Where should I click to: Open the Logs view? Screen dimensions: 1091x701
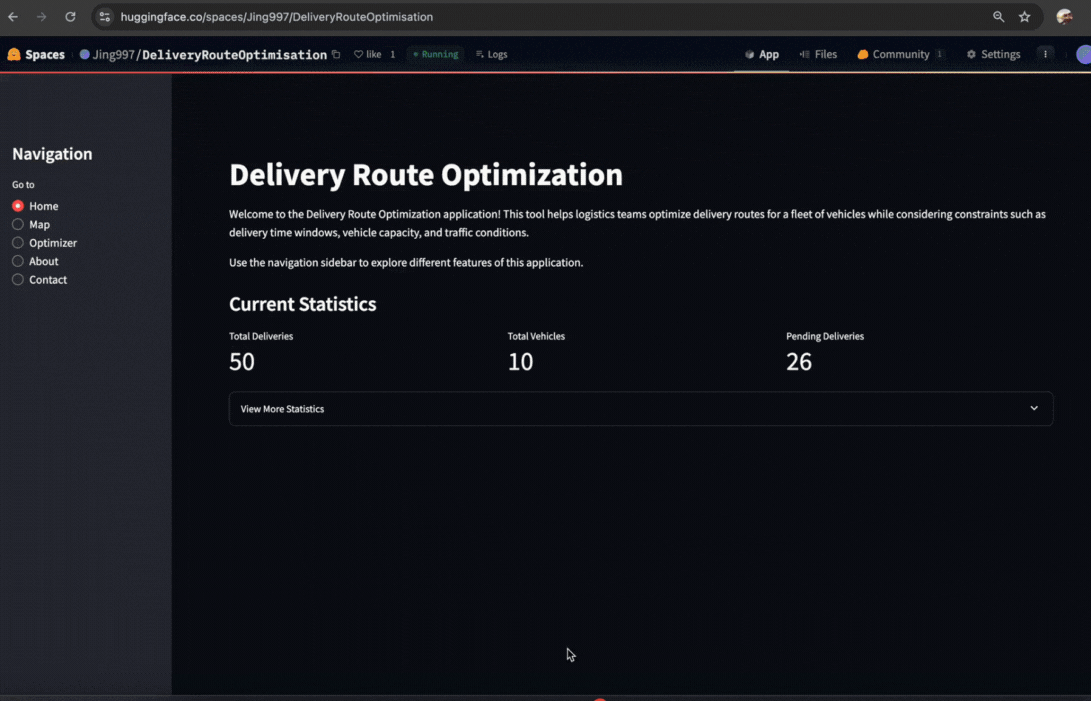[x=491, y=54]
